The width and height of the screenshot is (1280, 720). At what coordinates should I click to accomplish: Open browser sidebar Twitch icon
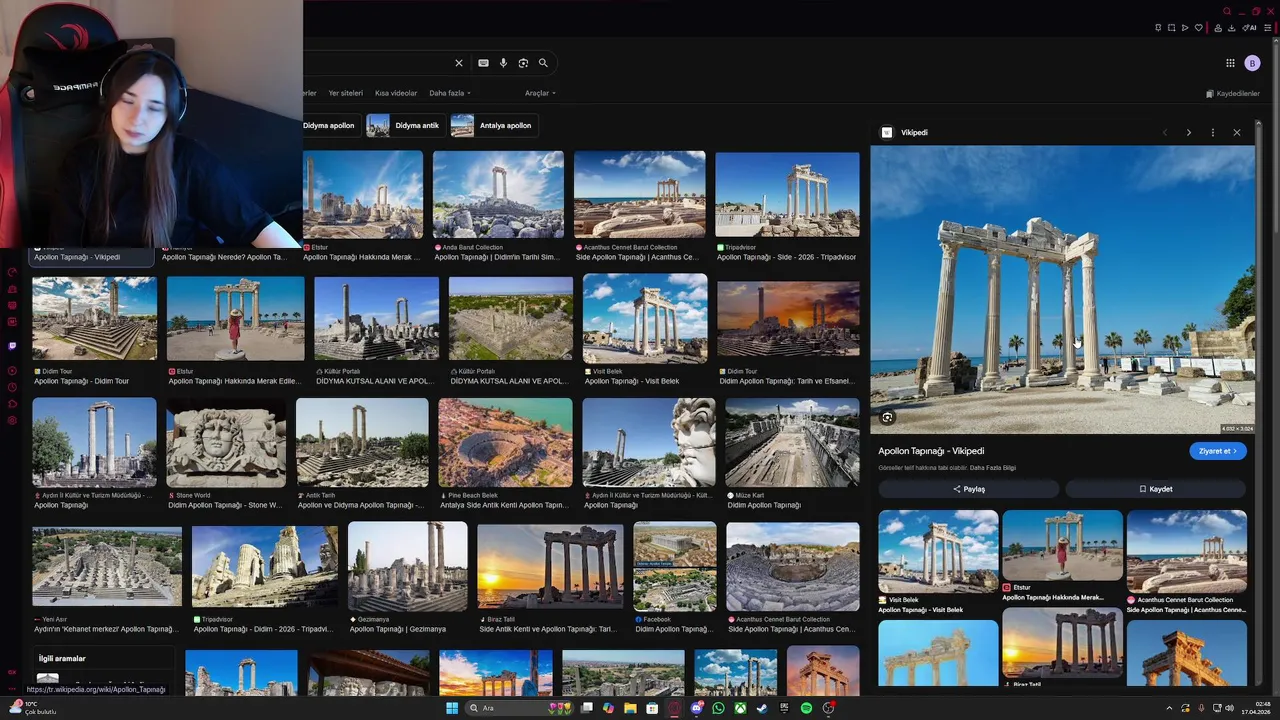tap(12, 346)
